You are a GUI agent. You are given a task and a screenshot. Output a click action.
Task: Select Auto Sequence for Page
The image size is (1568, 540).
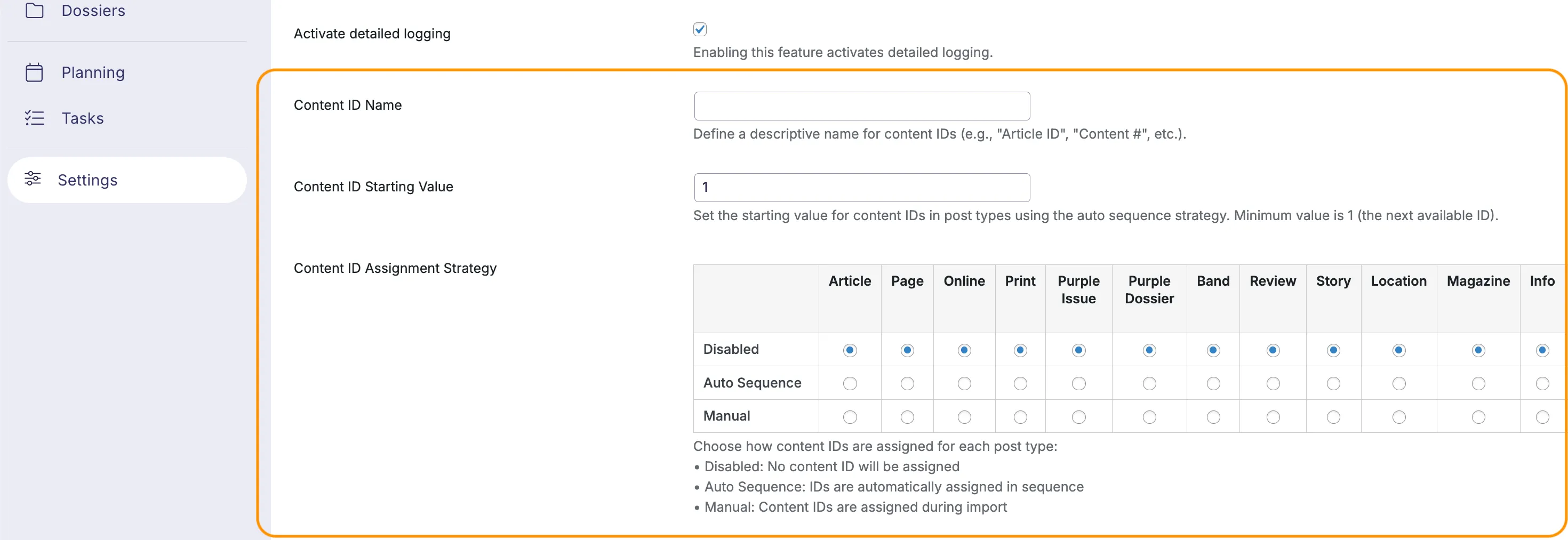click(x=907, y=384)
